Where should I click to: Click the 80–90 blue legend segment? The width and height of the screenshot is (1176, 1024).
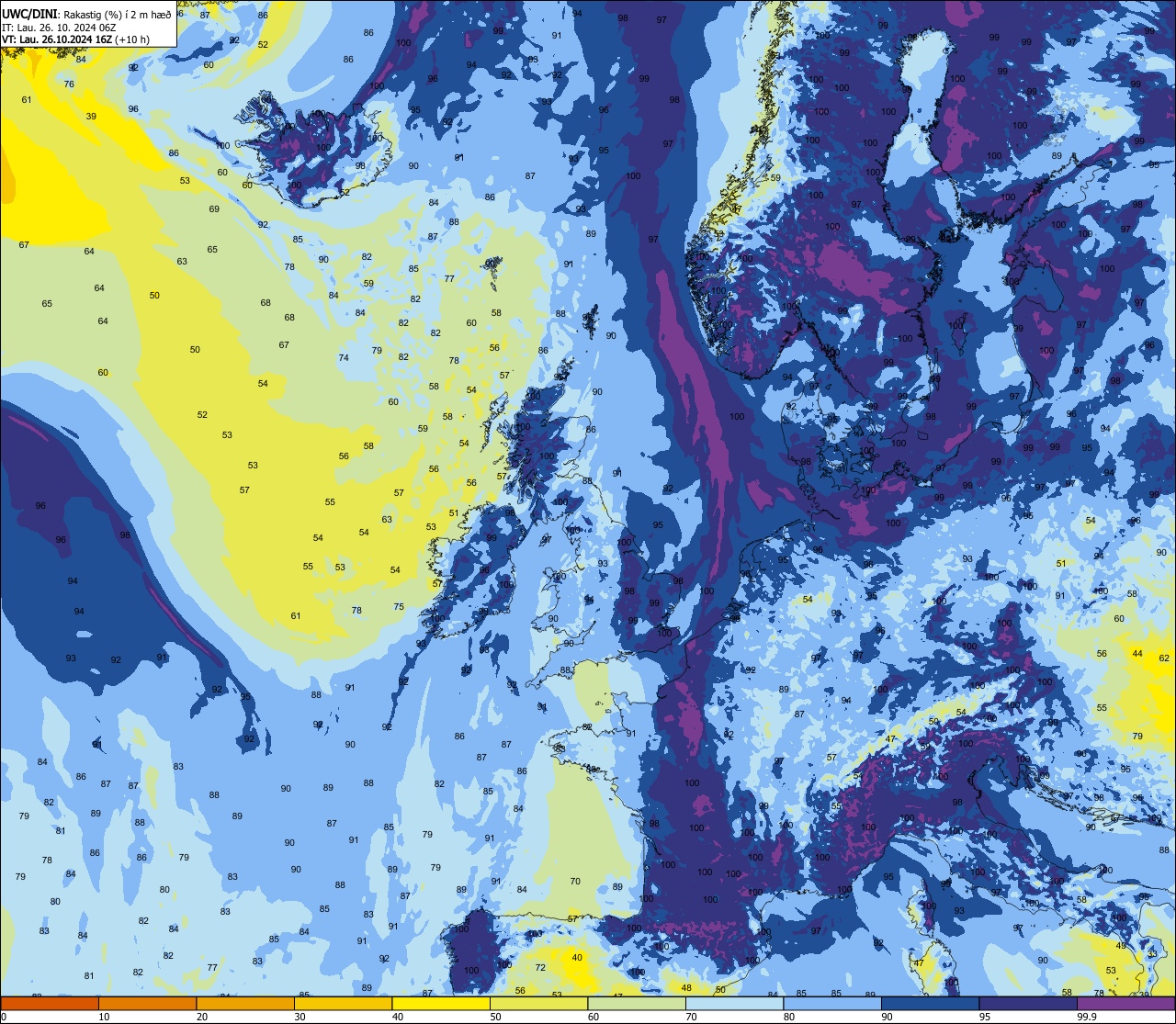(832, 1003)
